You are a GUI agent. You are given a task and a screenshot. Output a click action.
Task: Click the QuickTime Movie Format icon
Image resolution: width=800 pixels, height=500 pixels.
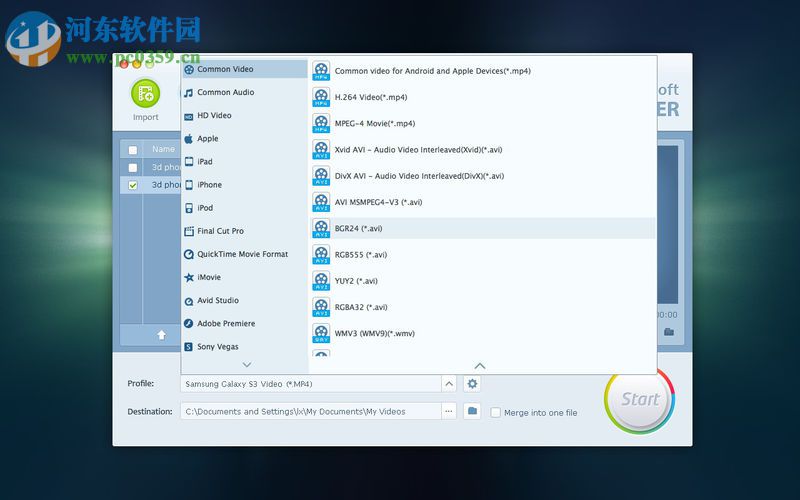click(x=189, y=254)
